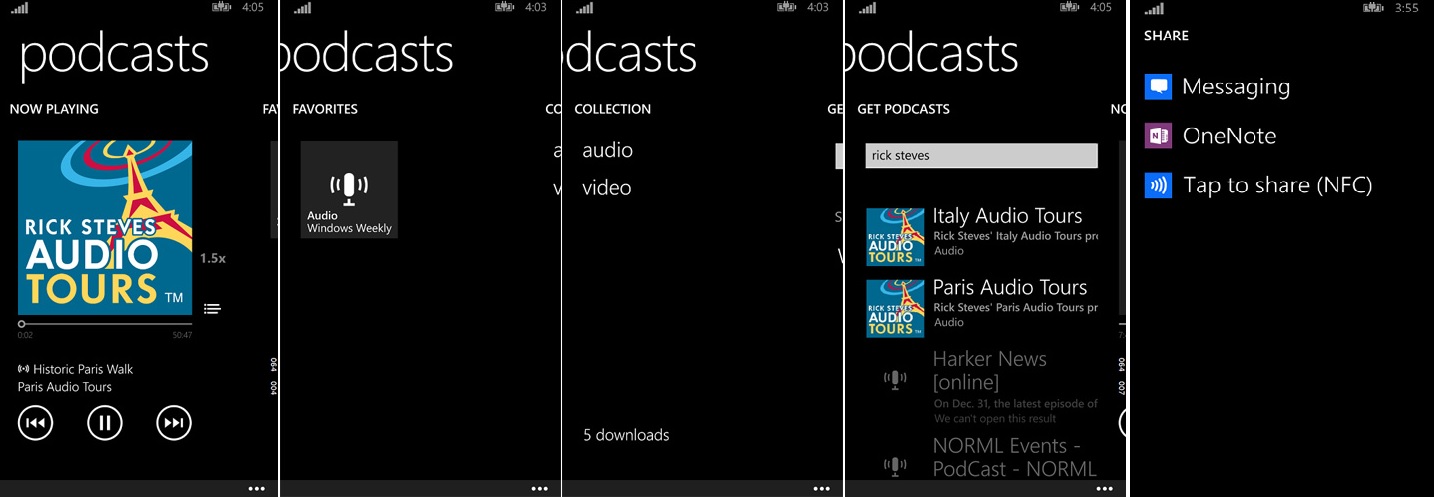This screenshot has width=1441, height=497.
Task: Select Paris Audio Tours thumbnail icon
Action: pyautogui.click(x=894, y=308)
